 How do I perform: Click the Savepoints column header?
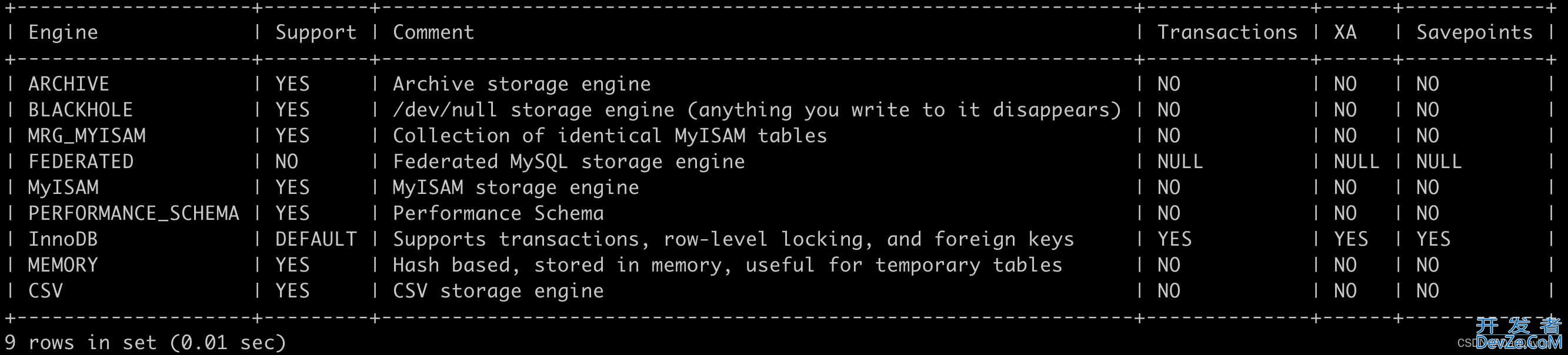(1474, 32)
